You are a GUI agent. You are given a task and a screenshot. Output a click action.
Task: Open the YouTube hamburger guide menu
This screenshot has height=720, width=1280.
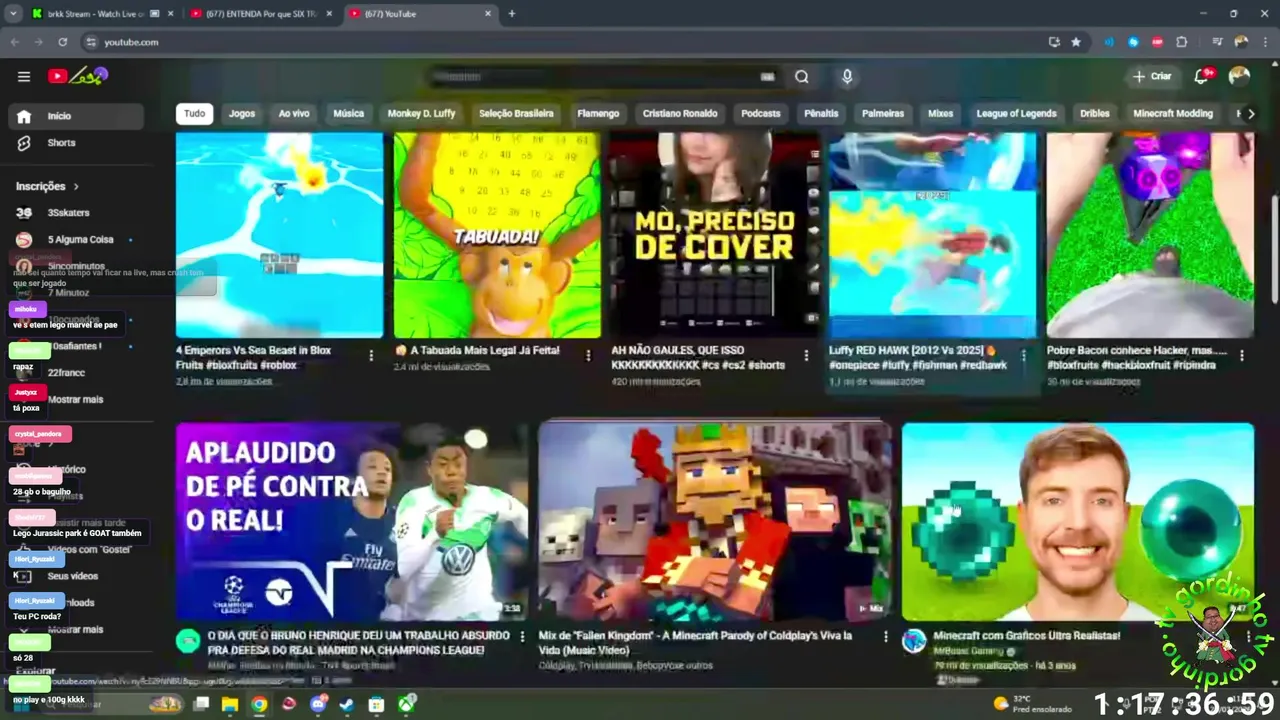tap(24, 76)
